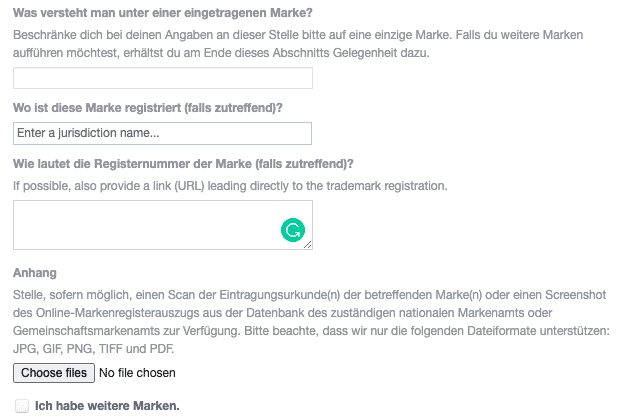The height and width of the screenshot is (420, 625).
Task: Focus the register number text area
Action: coord(163,225)
